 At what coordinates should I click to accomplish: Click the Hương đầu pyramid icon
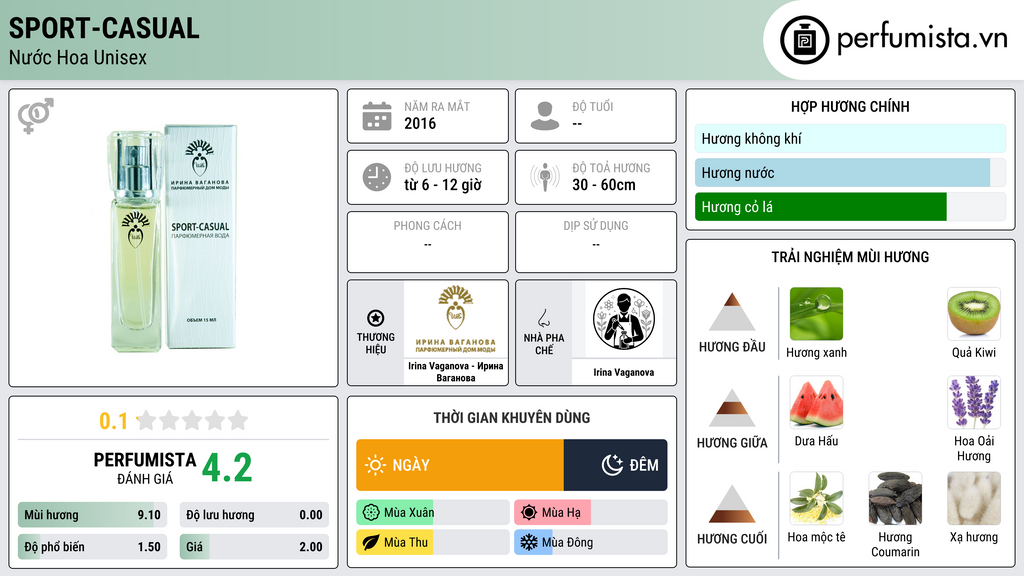(732, 312)
